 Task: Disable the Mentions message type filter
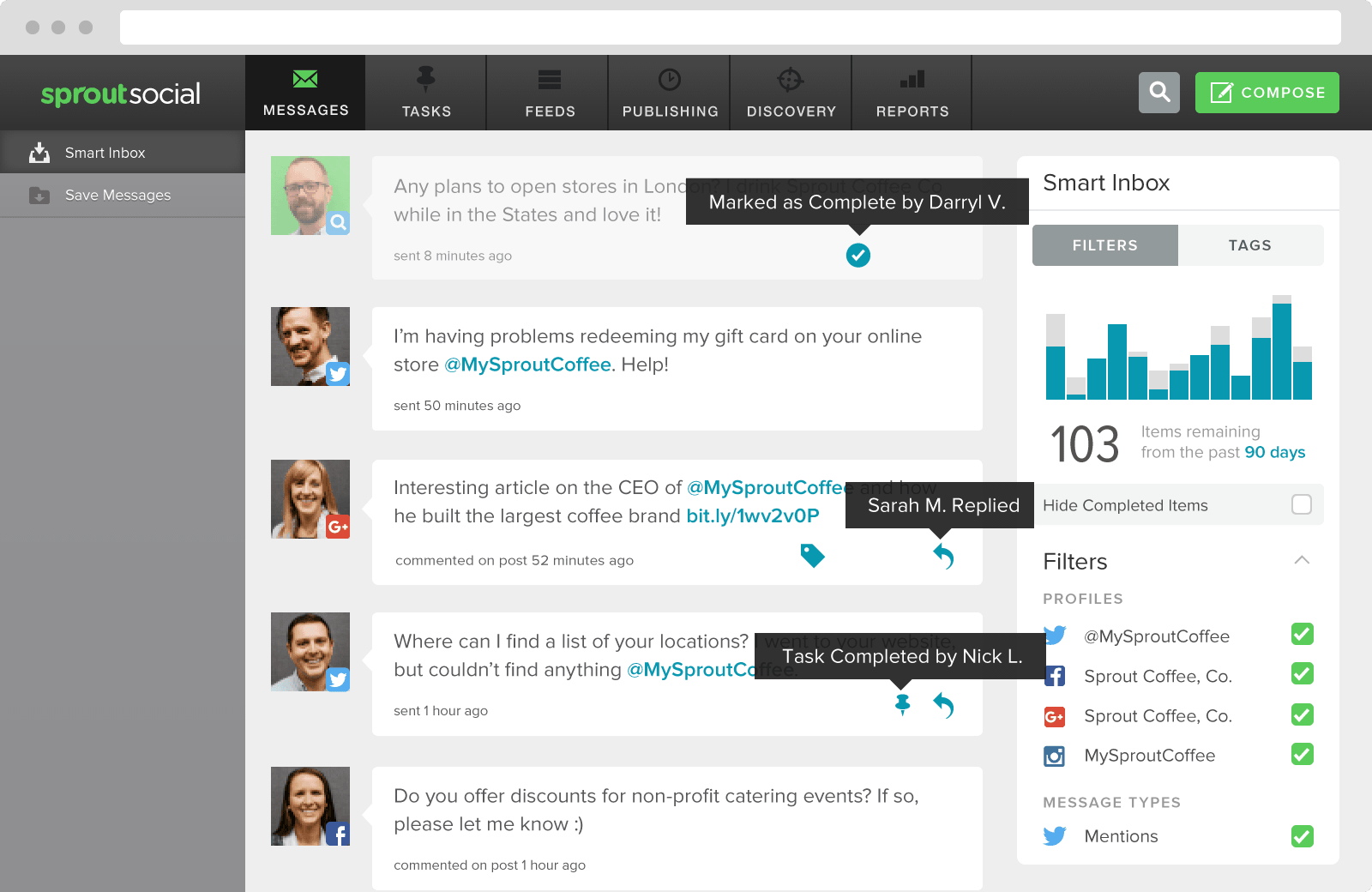click(1302, 835)
